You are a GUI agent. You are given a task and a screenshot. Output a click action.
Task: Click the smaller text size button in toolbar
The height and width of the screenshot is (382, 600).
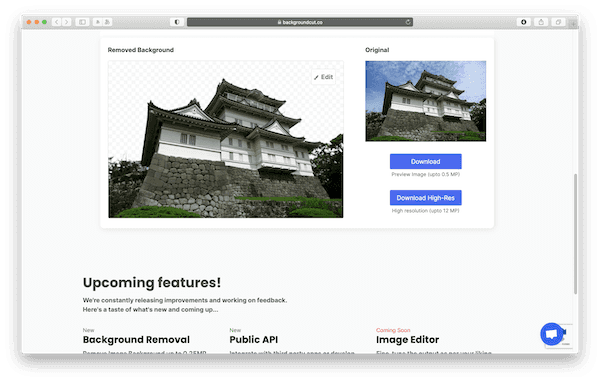pyautogui.click(x=98, y=22)
